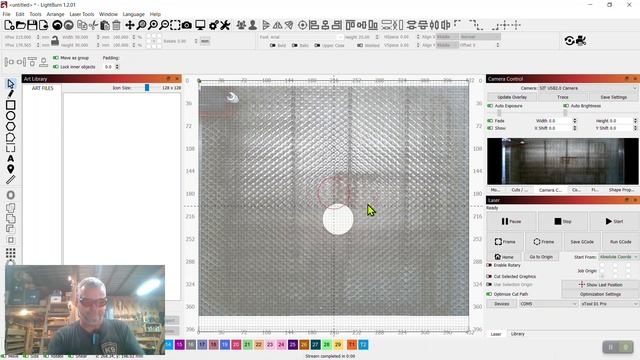
Task: Toggle the Fade switch
Action: tap(490, 121)
